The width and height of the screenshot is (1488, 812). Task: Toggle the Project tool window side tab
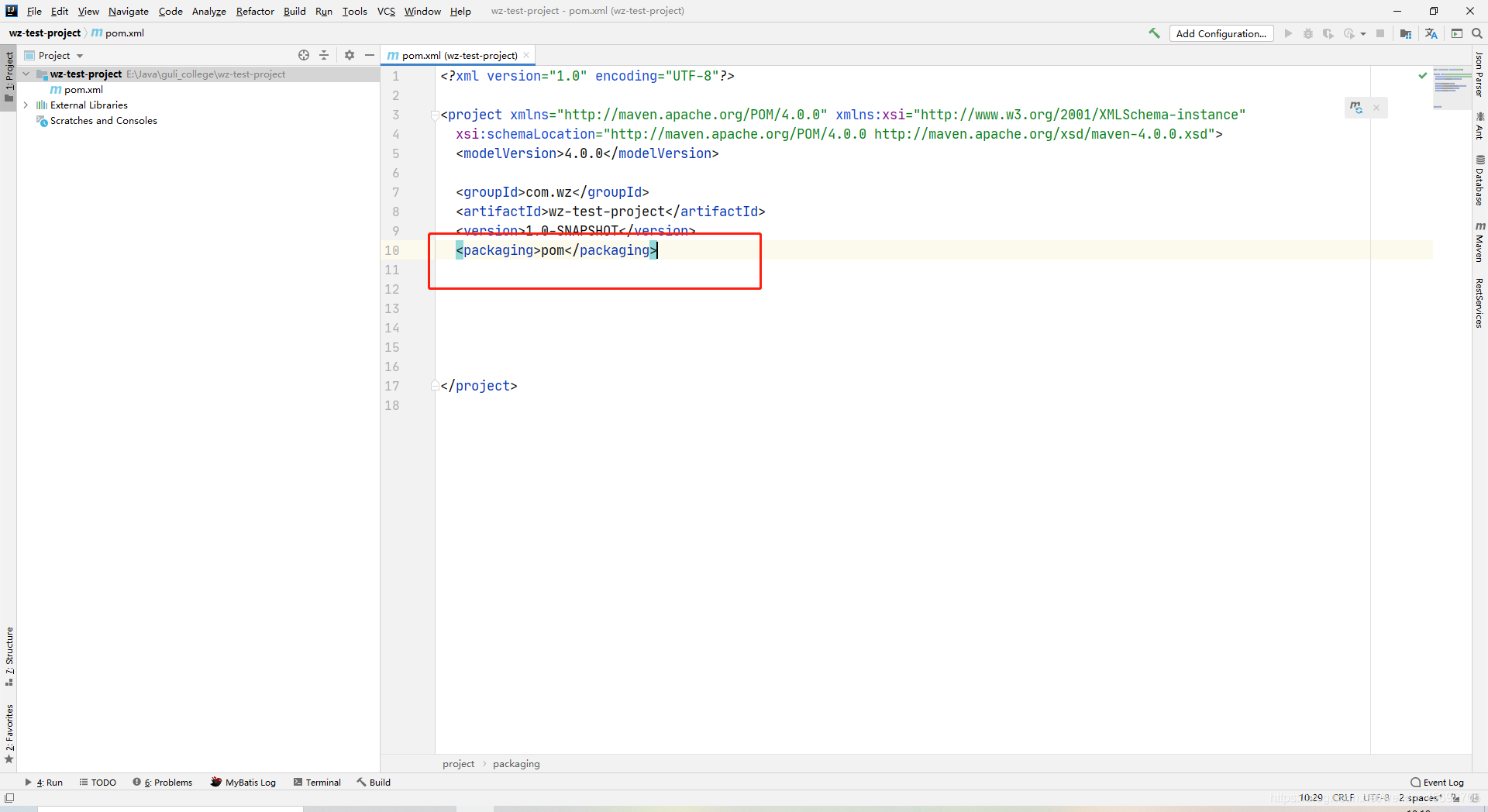[x=9, y=77]
